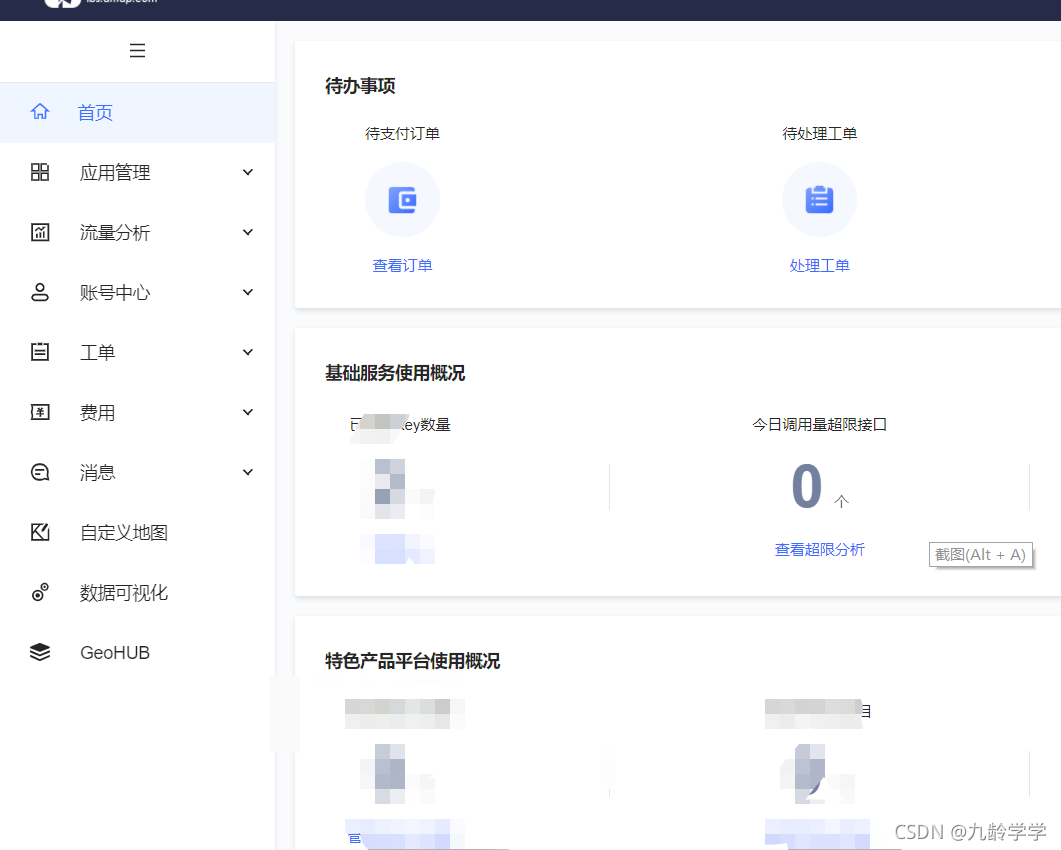Click the 处理工单 action under pending tickets
1061x850 pixels.
tap(819, 264)
